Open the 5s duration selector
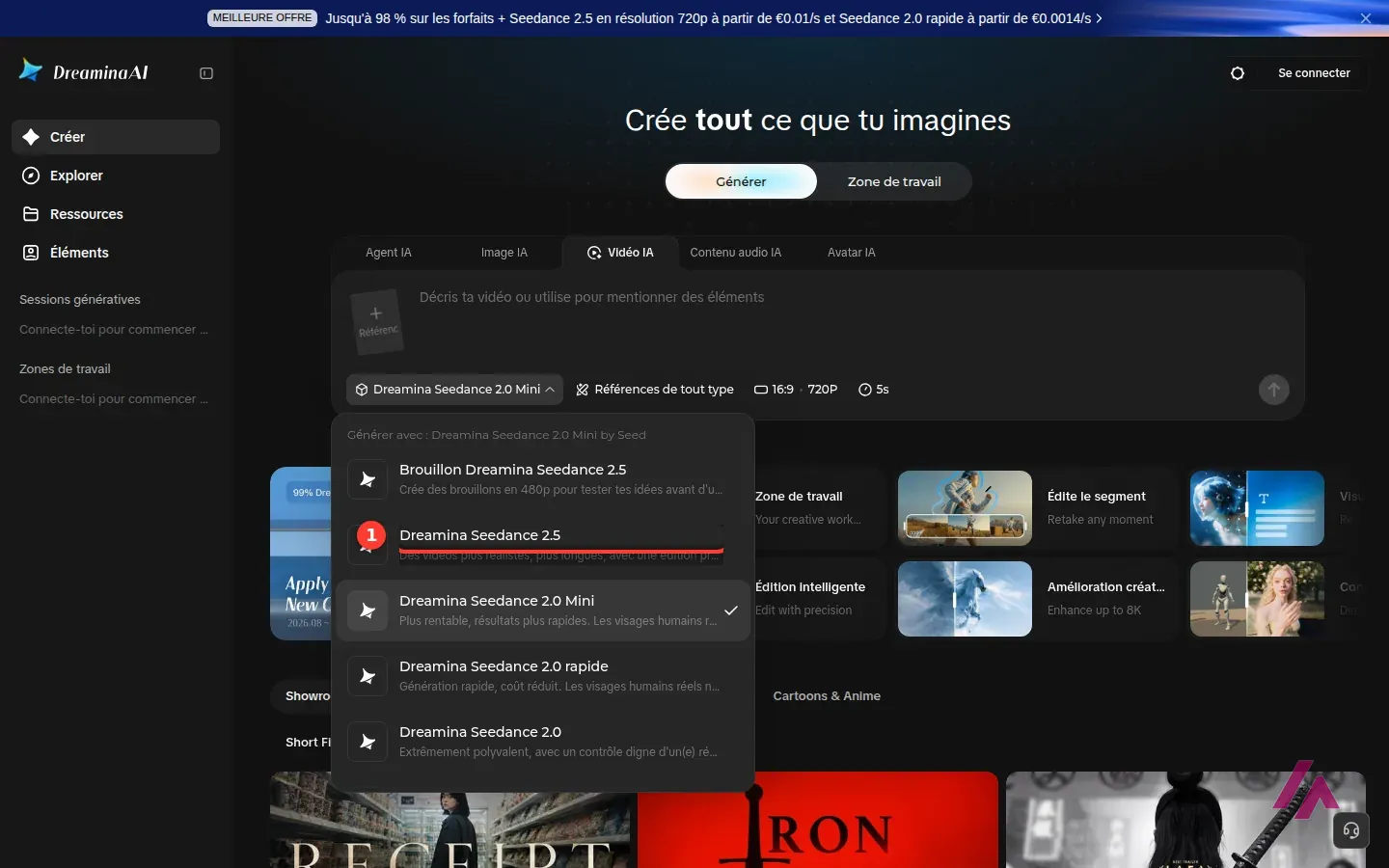 [874, 390]
